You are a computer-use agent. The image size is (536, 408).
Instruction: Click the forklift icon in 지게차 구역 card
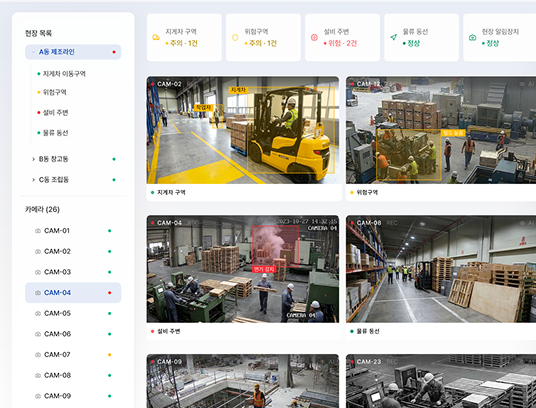(x=156, y=37)
